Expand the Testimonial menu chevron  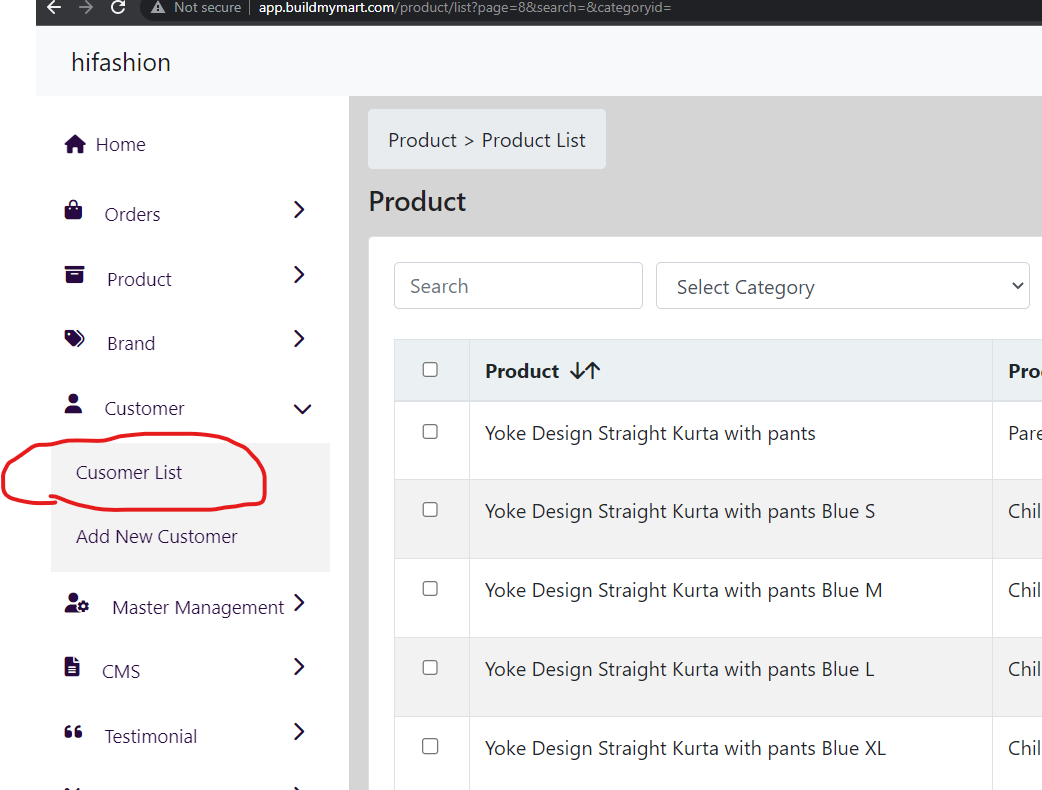click(x=299, y=732)
